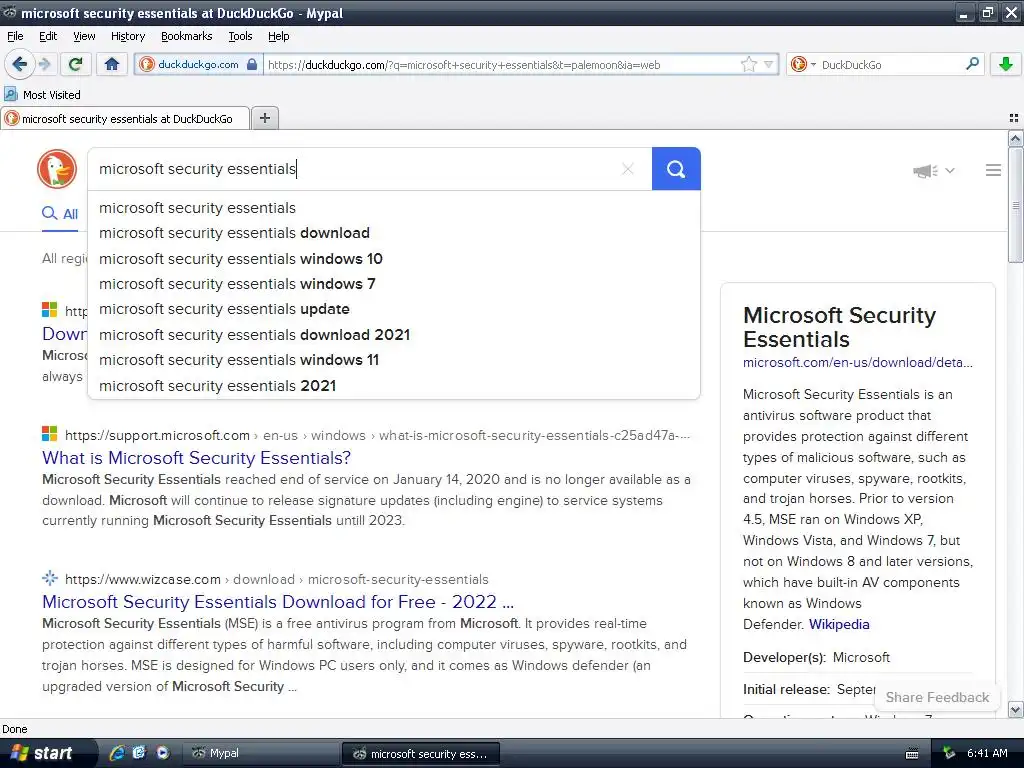Open the Wikipedia link in info panel
The height and width of the screenshot is (768, 1024).
coord(839,624)
